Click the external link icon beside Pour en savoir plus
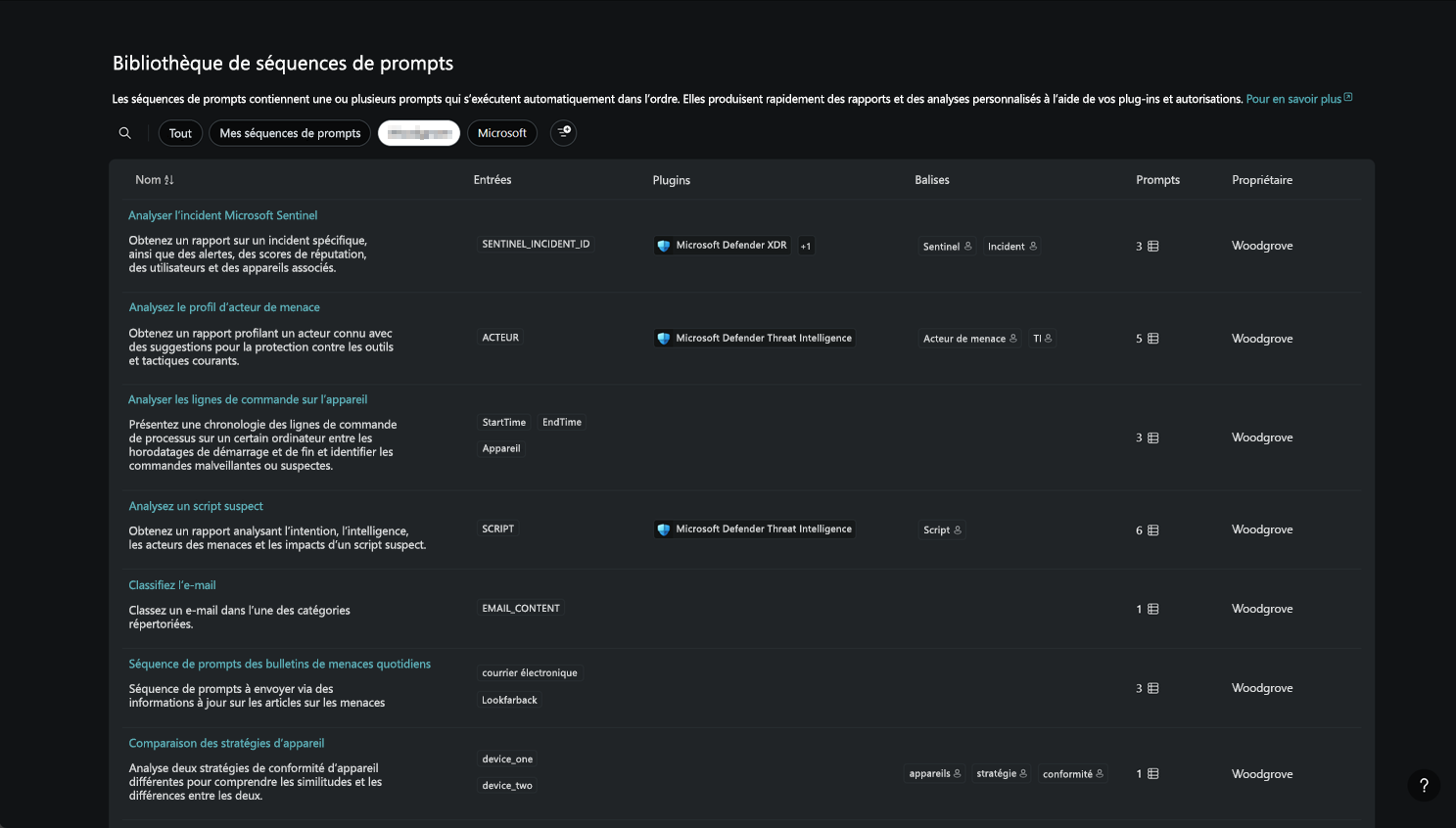 (x=1348, y=98)
